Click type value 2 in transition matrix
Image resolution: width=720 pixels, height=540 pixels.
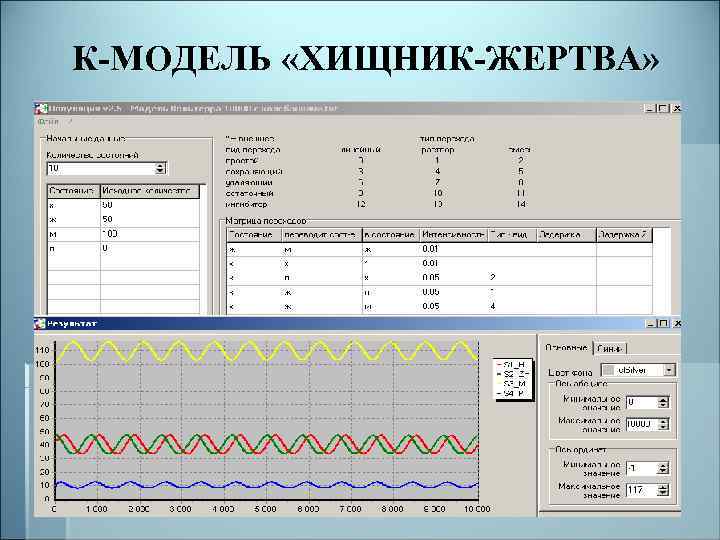point(493,277)
